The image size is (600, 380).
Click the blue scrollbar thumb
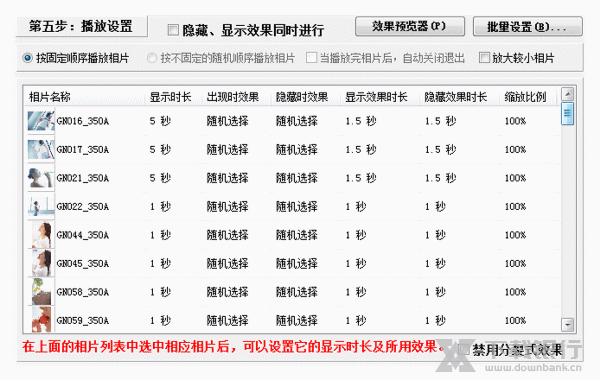567,113
